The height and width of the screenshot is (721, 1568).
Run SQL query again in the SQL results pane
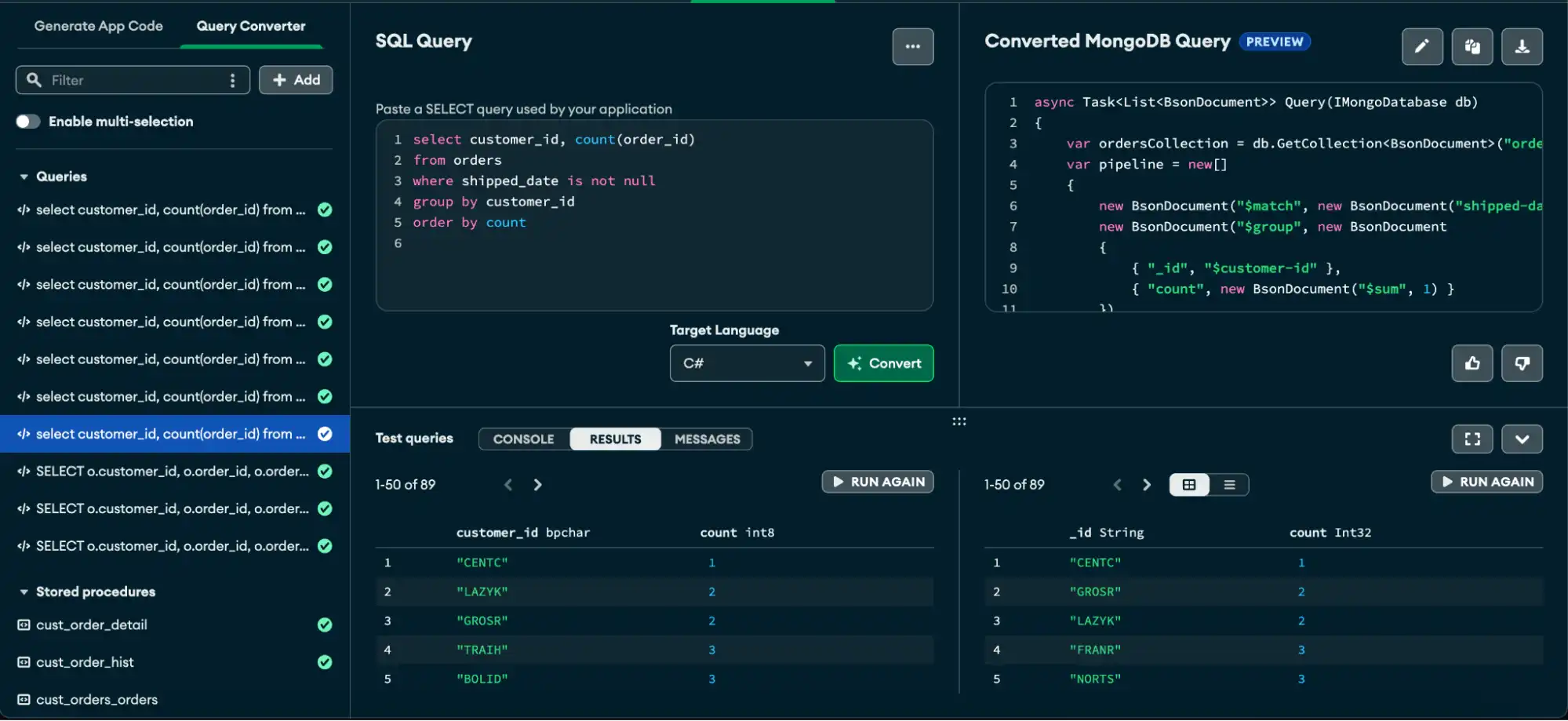(878, 482)
